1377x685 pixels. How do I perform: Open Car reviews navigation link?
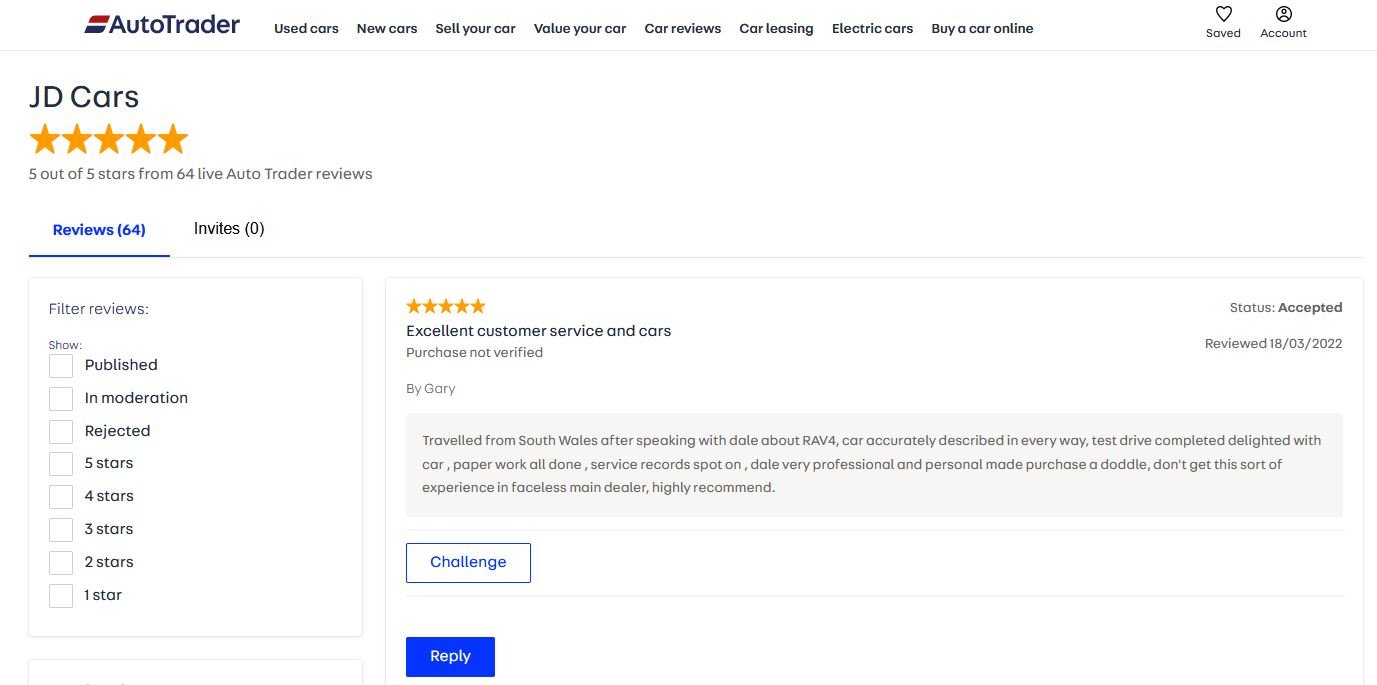682,28
